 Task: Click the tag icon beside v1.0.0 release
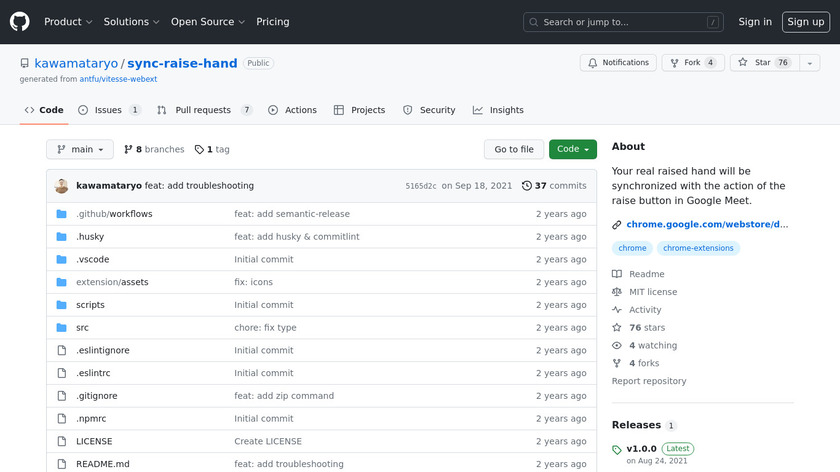617,450
